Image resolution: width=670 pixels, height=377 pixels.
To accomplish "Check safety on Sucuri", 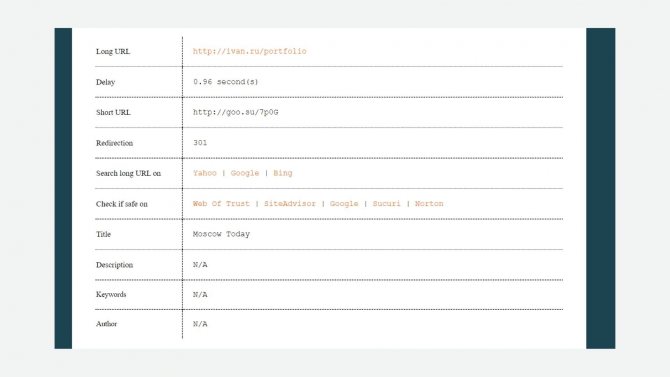I will click(387, 204).
